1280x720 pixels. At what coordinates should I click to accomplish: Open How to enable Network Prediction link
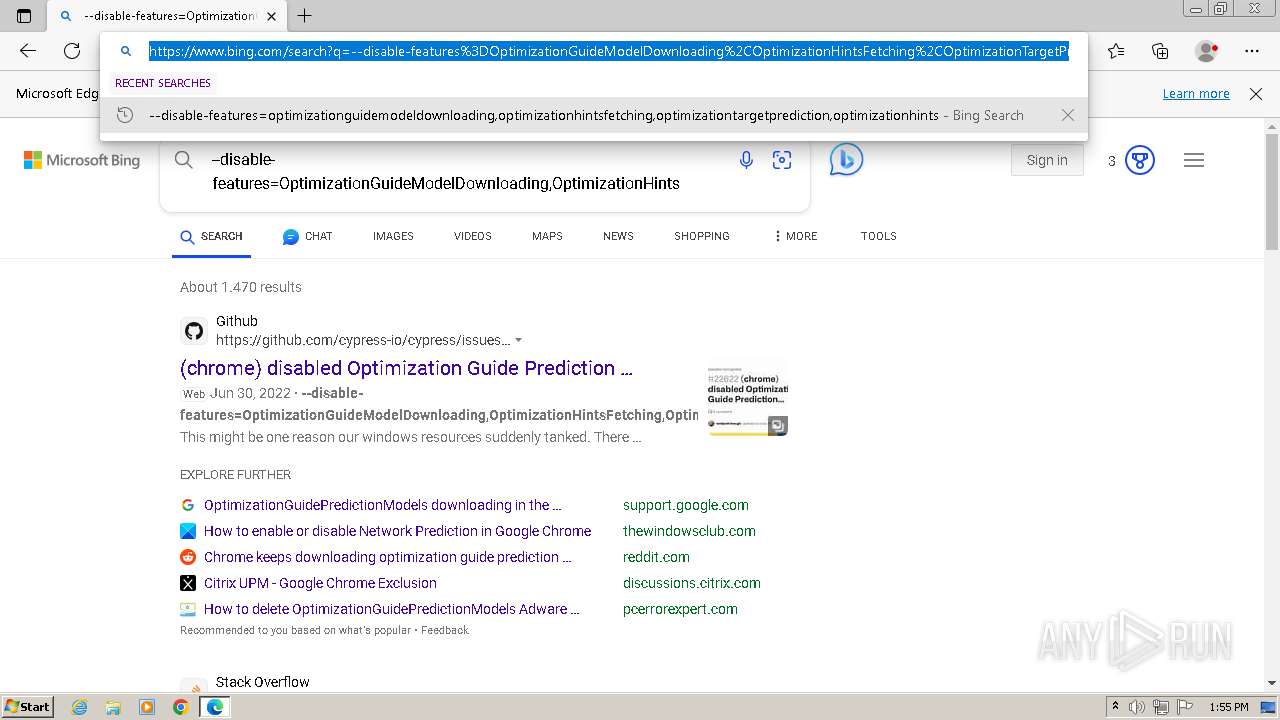tap(397, 531)
